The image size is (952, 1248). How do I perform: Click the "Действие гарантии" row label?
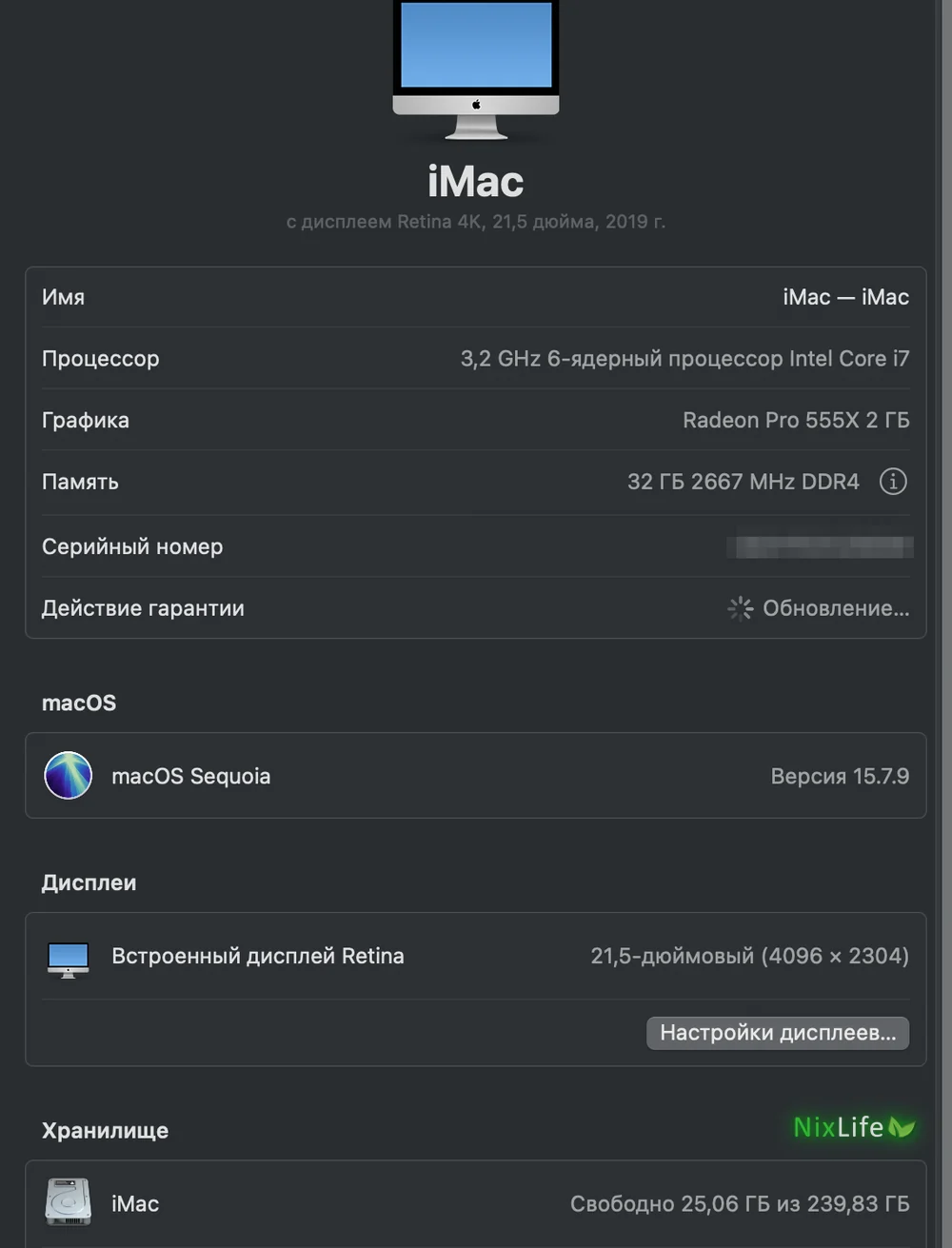click(143, 608)
